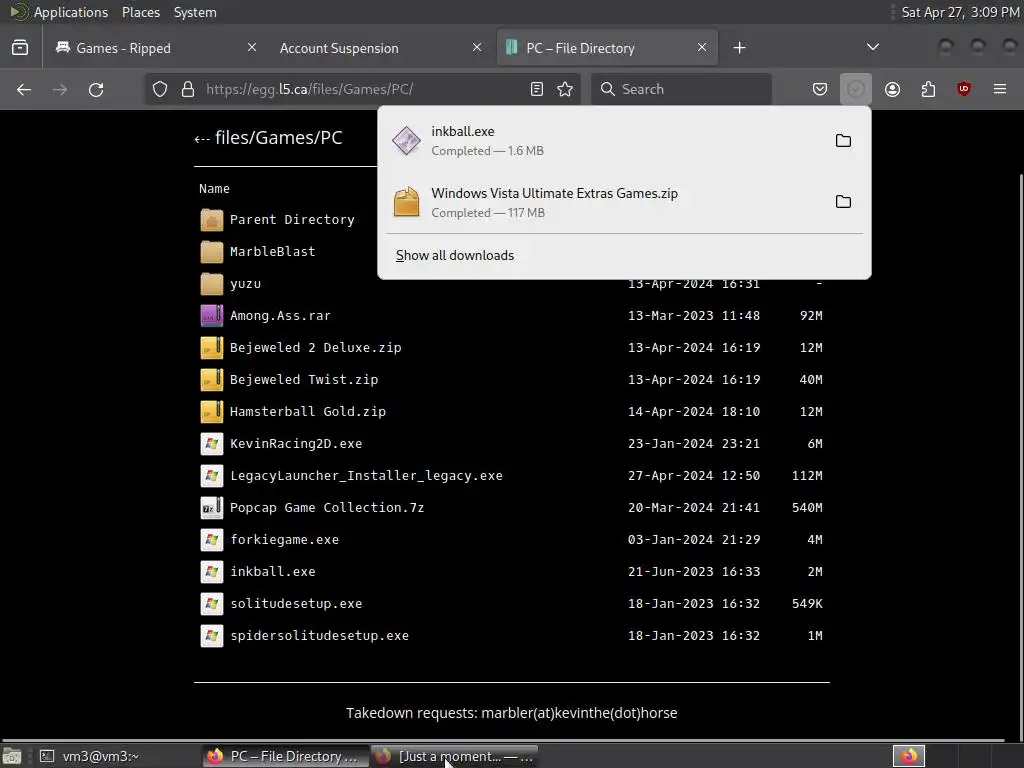Show containing folder for Windows Vista Extras zip

(x=843, y=202)
